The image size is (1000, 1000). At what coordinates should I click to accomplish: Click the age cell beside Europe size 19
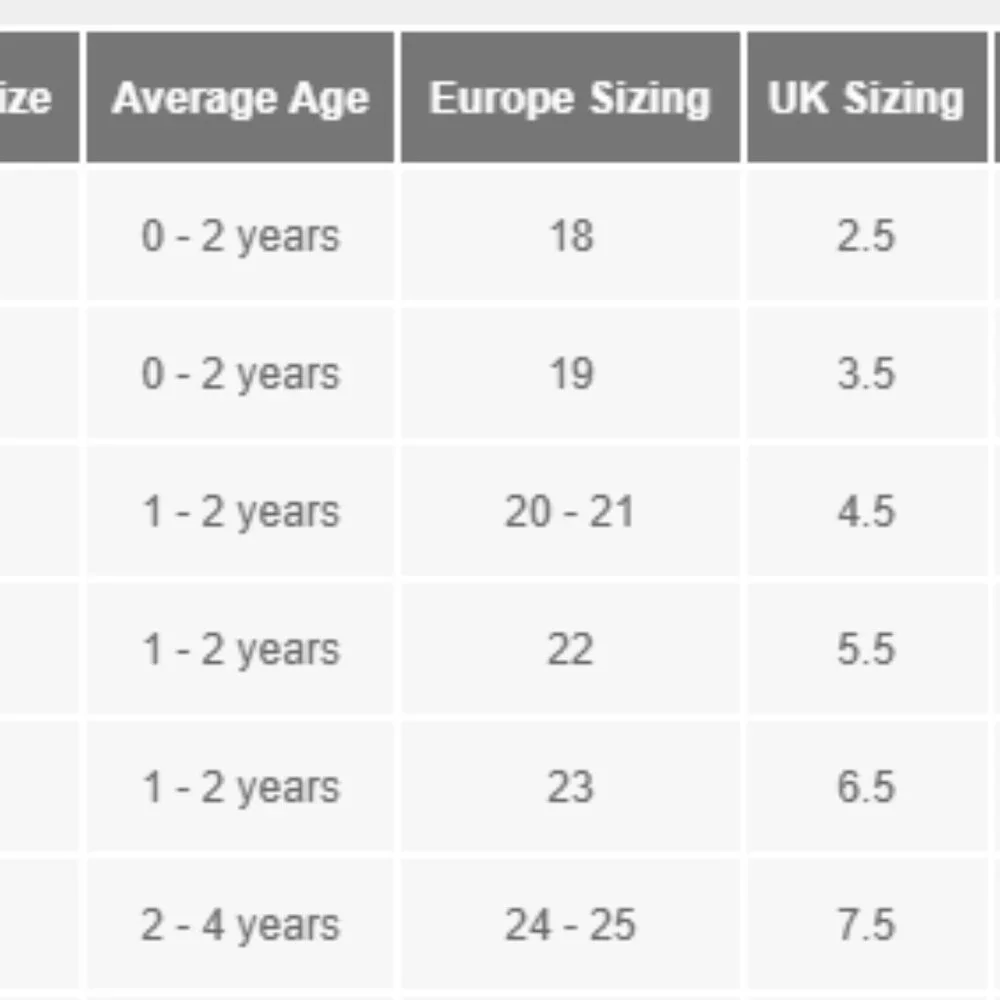tap(241, 374)
